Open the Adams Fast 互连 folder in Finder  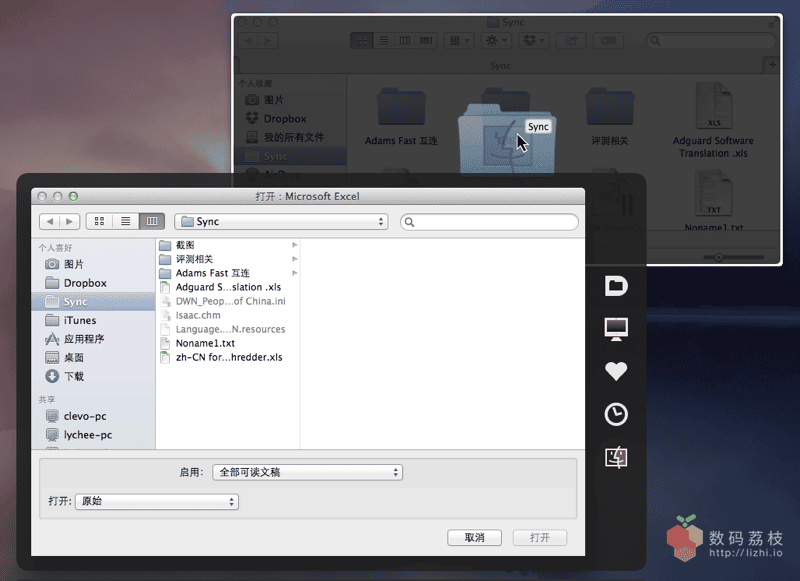(x=402, y=116)
